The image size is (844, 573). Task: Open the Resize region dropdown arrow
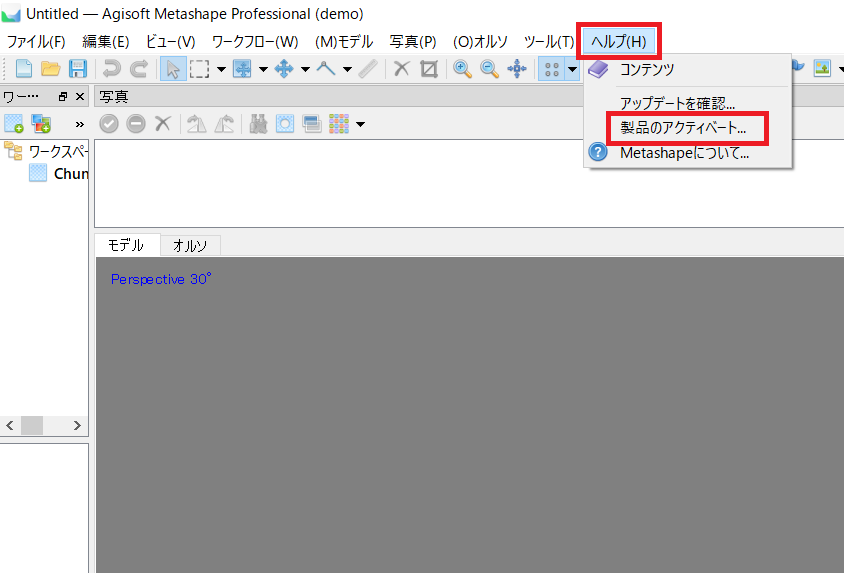[263, 69]
